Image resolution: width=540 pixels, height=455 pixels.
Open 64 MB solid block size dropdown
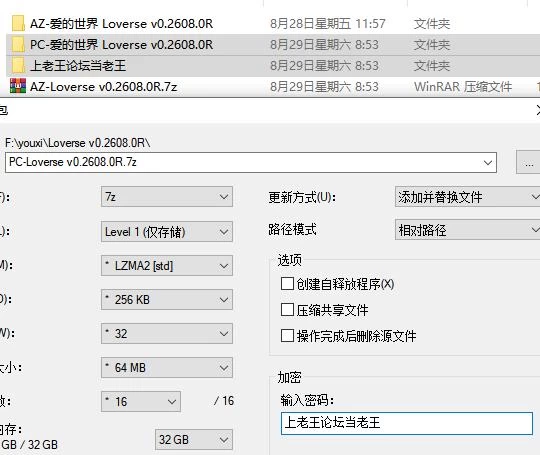click(167, 368)
